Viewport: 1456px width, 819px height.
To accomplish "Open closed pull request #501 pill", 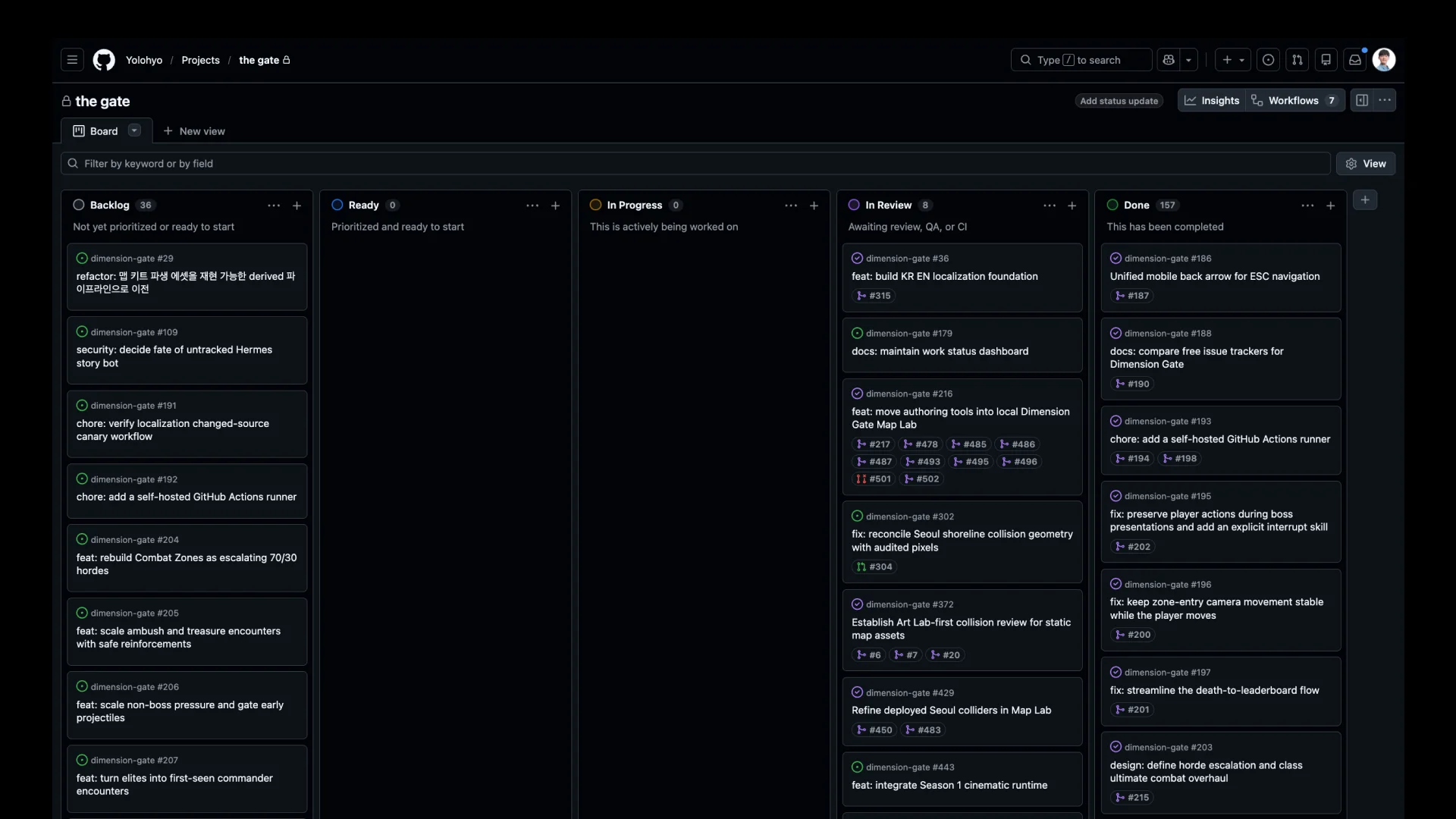I will click(x=874, y=479).
